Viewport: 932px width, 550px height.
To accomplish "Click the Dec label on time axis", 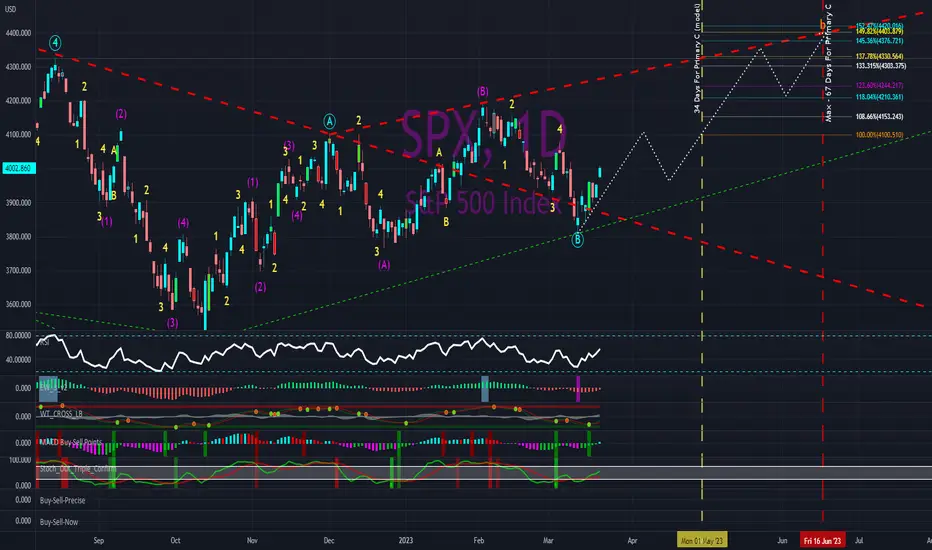I will click(329, 540).
